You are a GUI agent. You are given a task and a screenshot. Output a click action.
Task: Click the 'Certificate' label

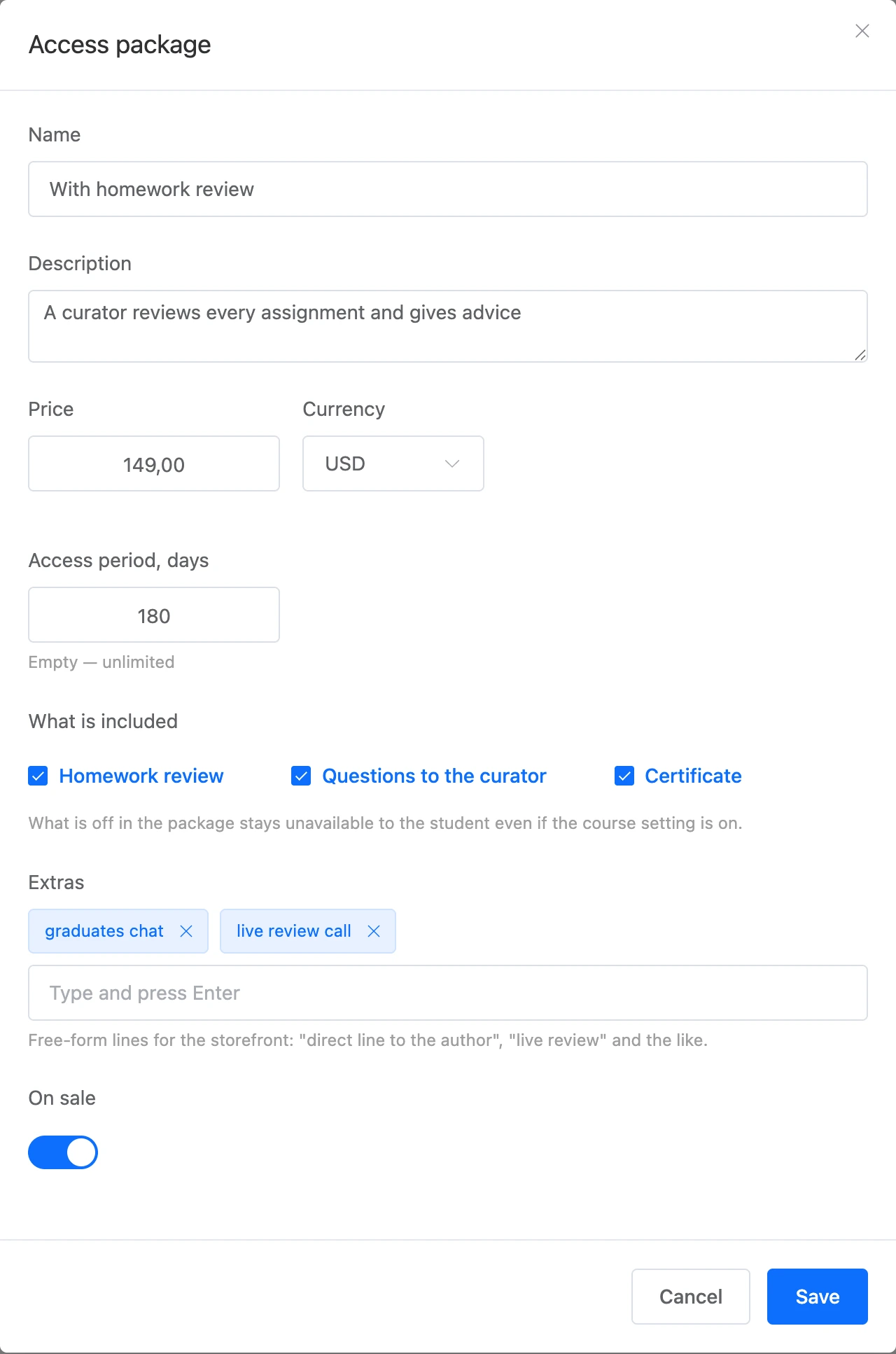[693, 776]
